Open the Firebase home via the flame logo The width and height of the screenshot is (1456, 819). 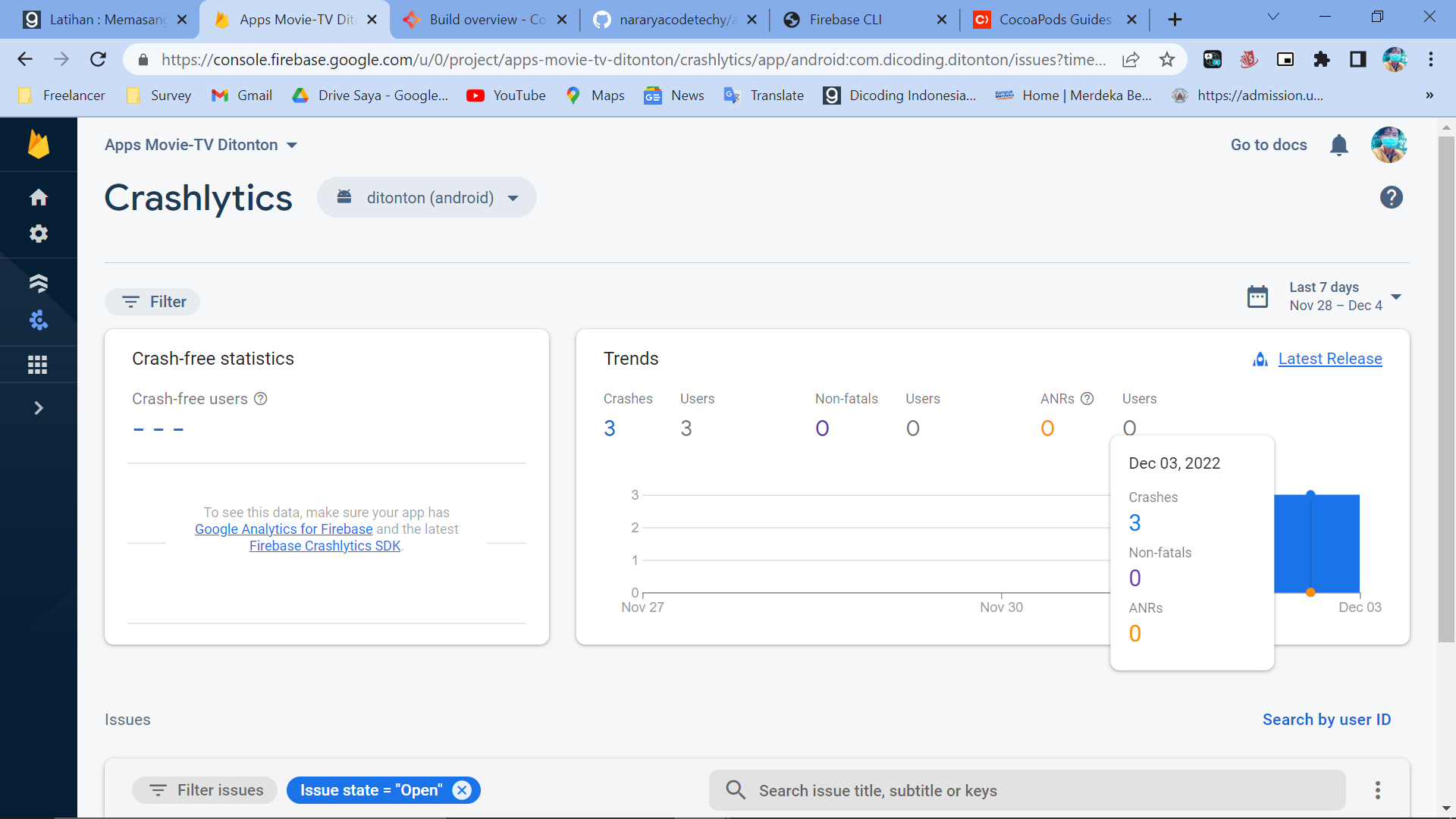click(x=38, y=144)
